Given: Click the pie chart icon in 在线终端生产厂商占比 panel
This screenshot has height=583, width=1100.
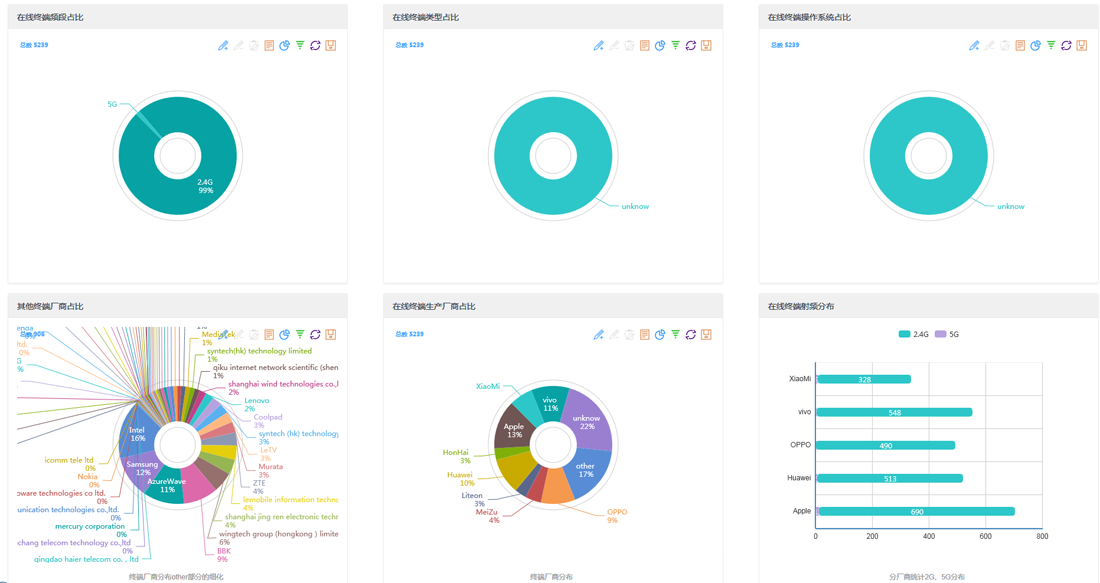Looking at the screenshot, I should 660,334.
